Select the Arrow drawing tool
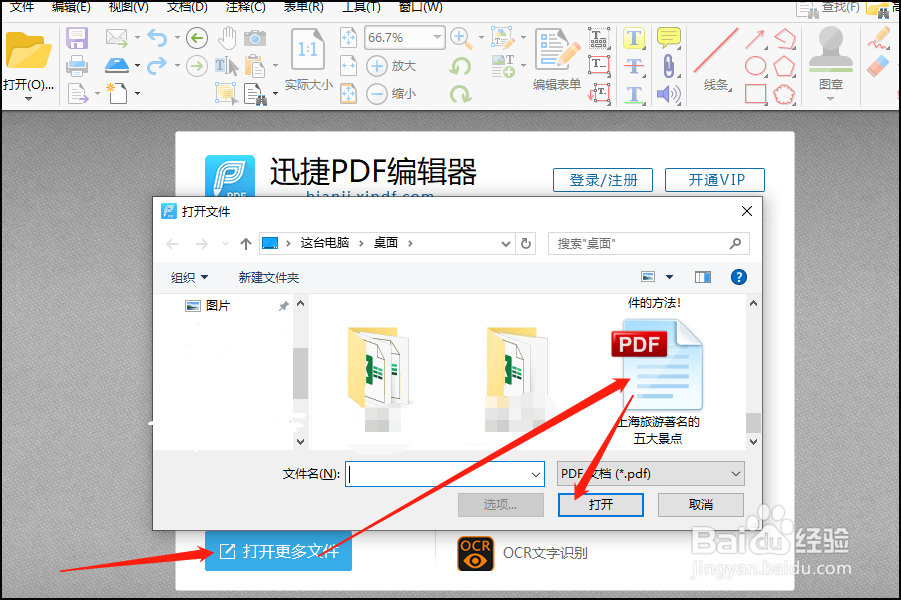Viewport: 901px width, 600px height. point(755,39)
